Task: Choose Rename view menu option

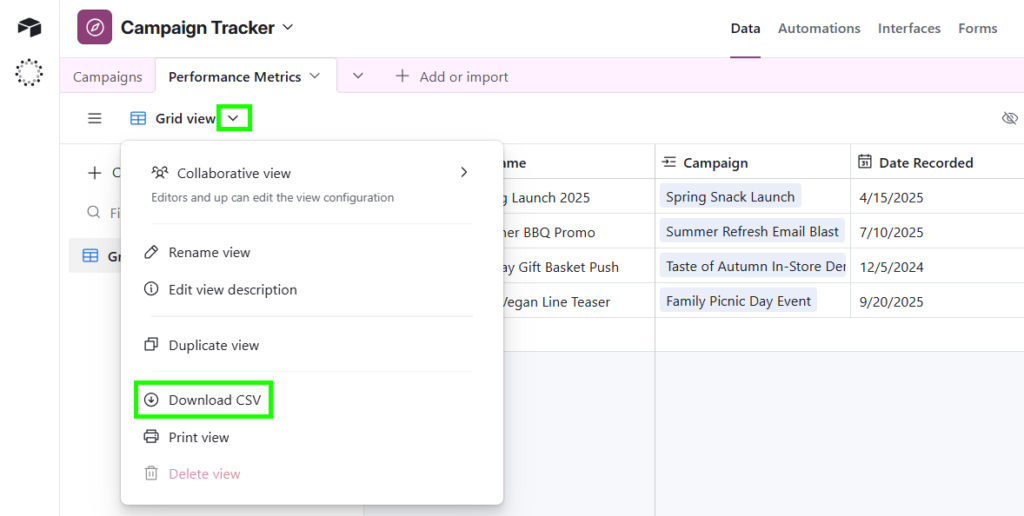Action: click(209, 252)
